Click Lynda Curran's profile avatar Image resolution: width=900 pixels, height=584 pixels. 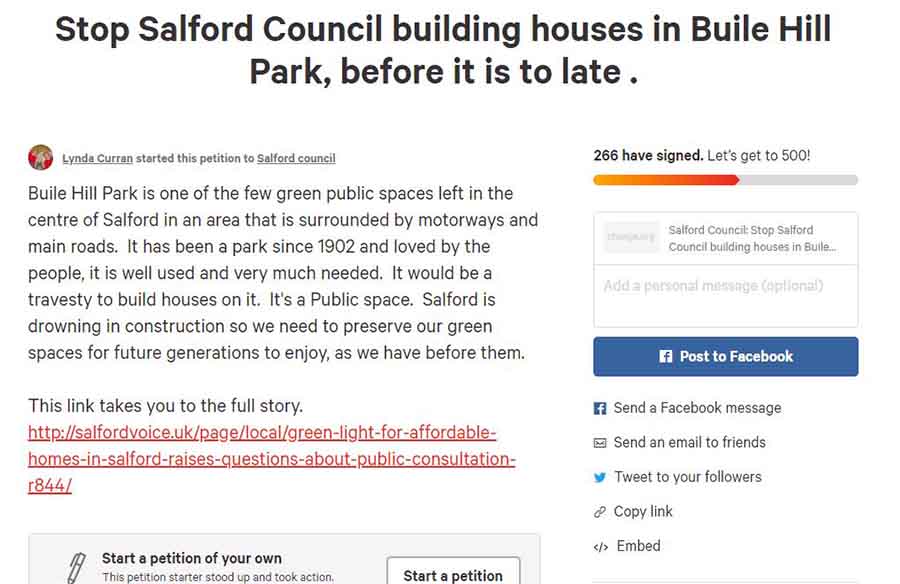pyautogui.click(x=41, y=157)
